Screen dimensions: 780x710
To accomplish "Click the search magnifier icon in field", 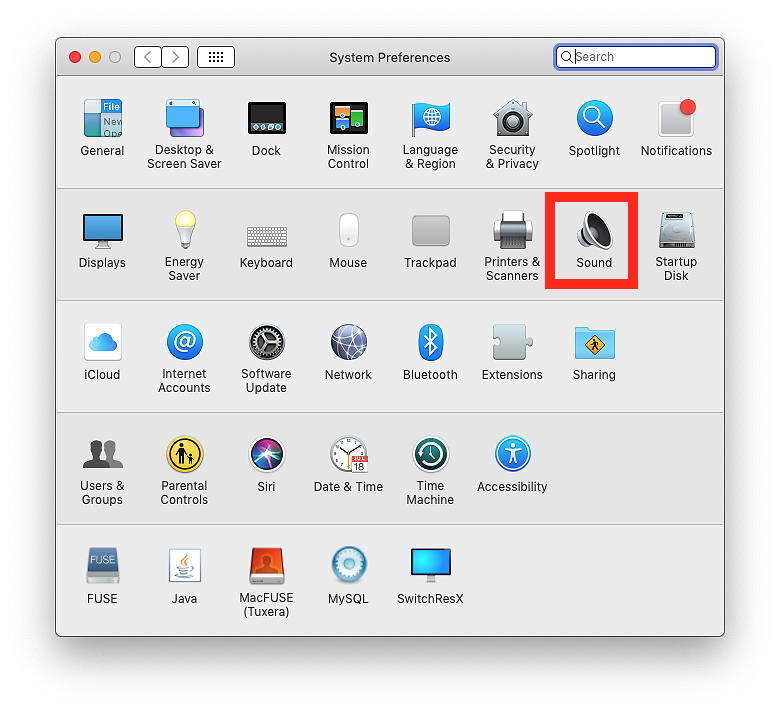I will (566, 57).
